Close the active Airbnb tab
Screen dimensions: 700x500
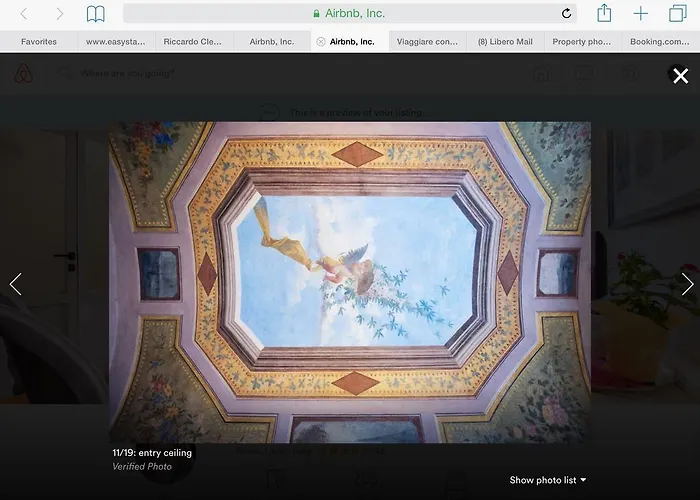coord(321,42)
